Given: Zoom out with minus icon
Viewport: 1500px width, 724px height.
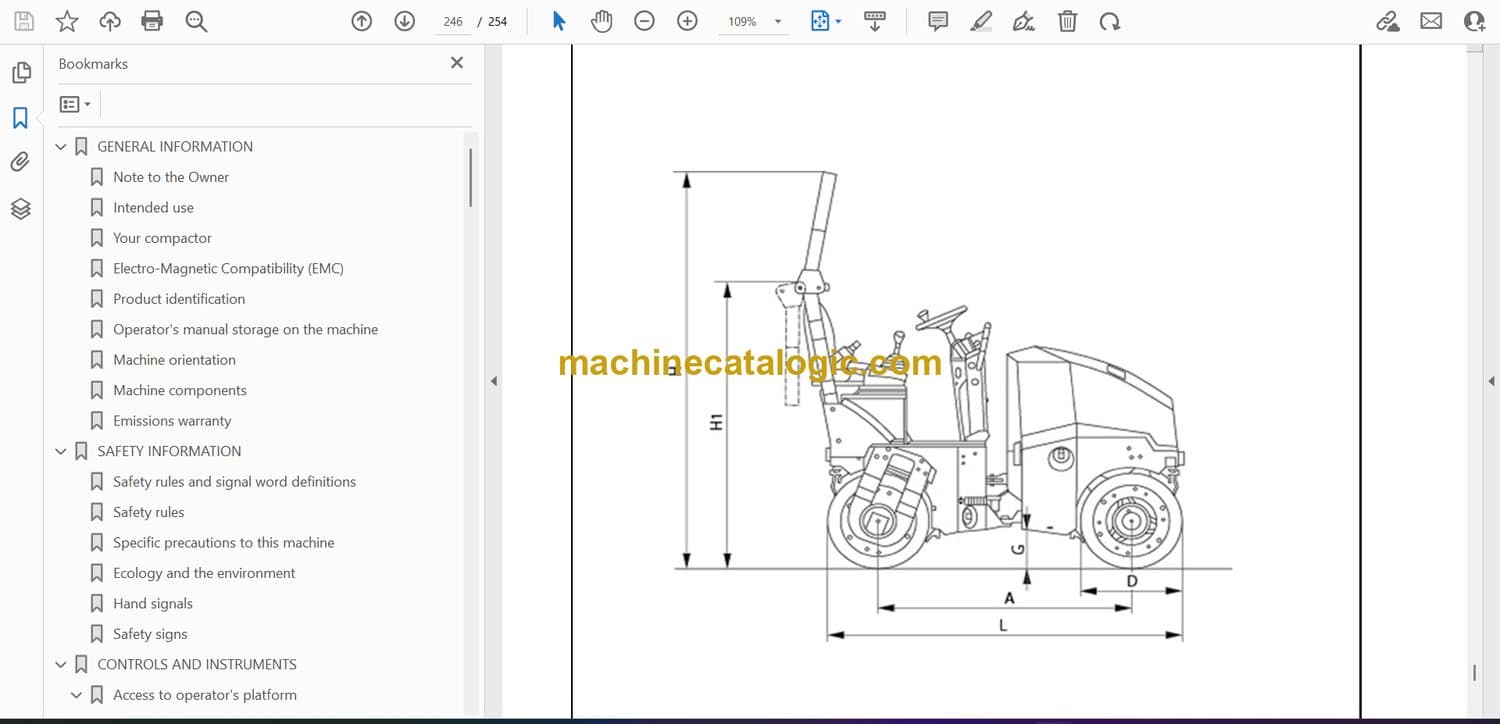Looking at the screenshot, I should 644,21.
